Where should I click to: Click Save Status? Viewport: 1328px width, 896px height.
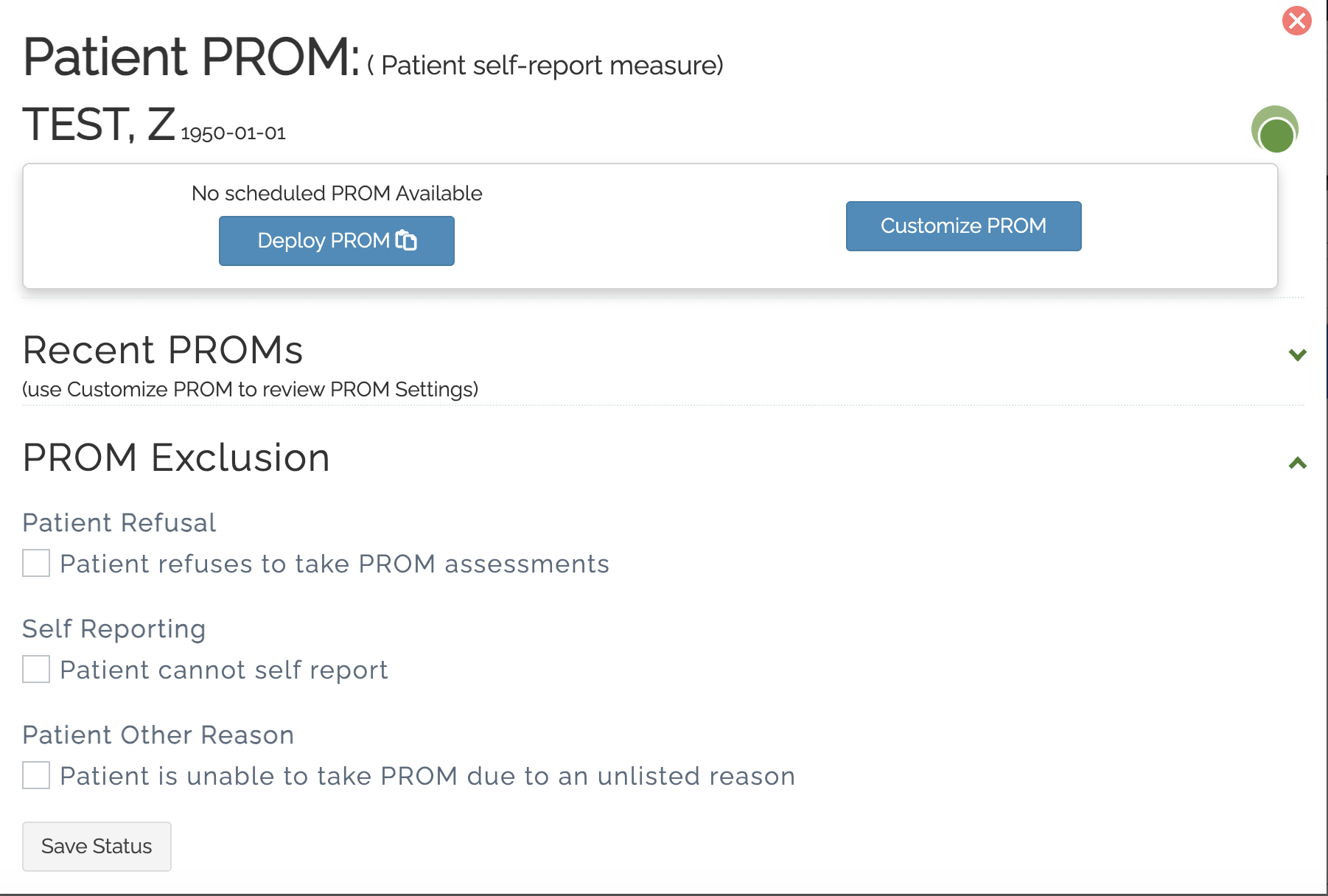click(x=97, y=846)
